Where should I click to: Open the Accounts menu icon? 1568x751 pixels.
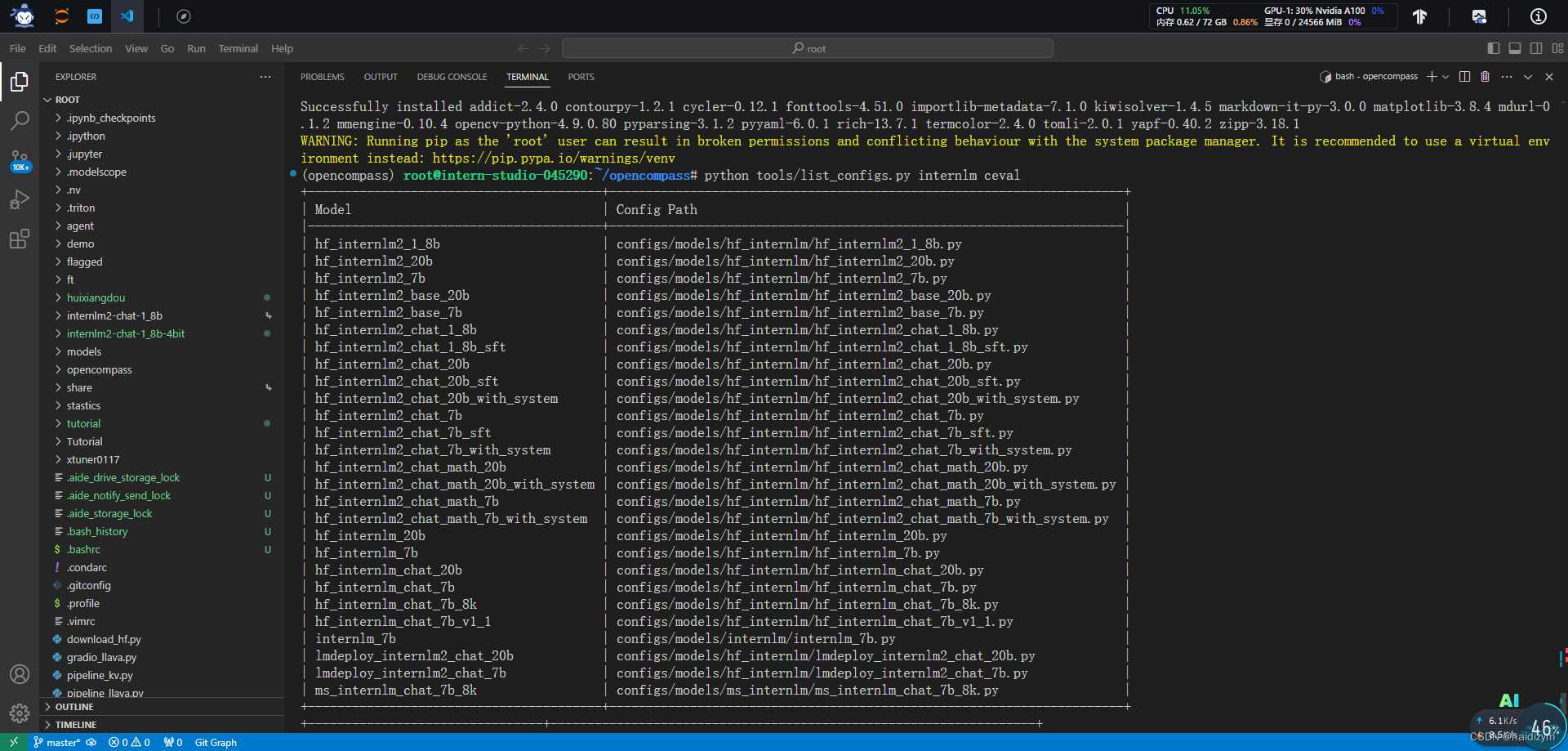(x=20, y=674)
